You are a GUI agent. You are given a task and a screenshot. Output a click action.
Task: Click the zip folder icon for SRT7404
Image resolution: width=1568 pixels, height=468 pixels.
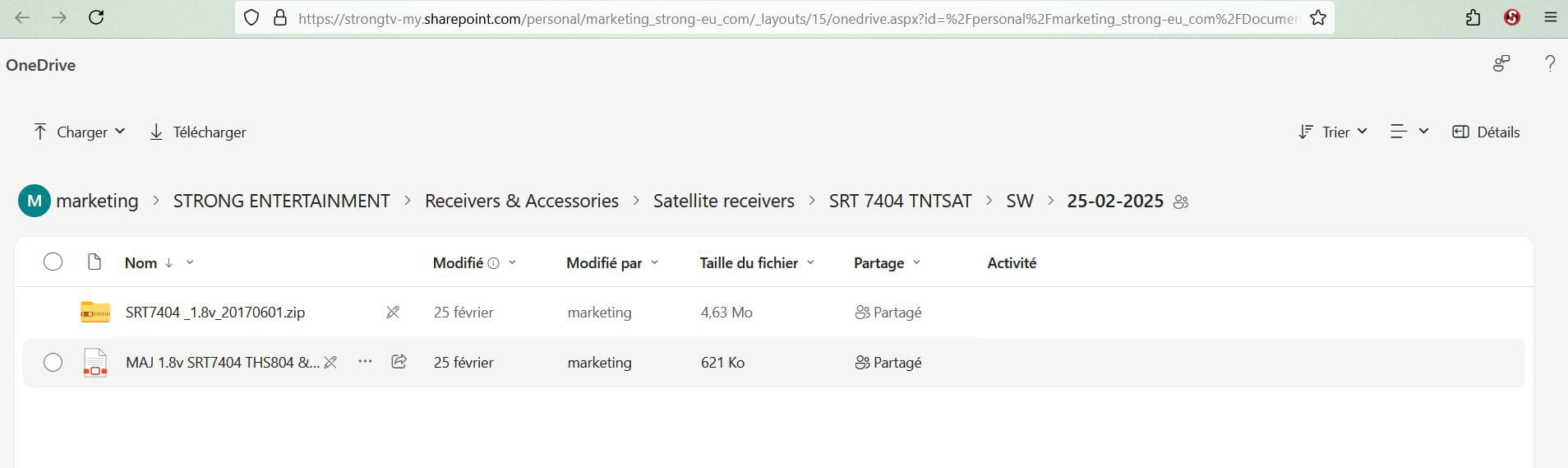coord(95,312)
